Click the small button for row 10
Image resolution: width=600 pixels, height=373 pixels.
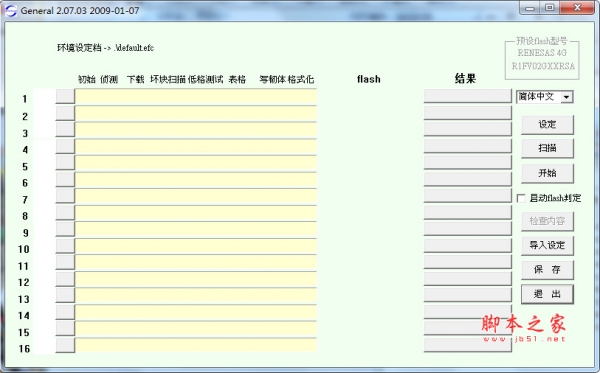(x=65, y=246)
